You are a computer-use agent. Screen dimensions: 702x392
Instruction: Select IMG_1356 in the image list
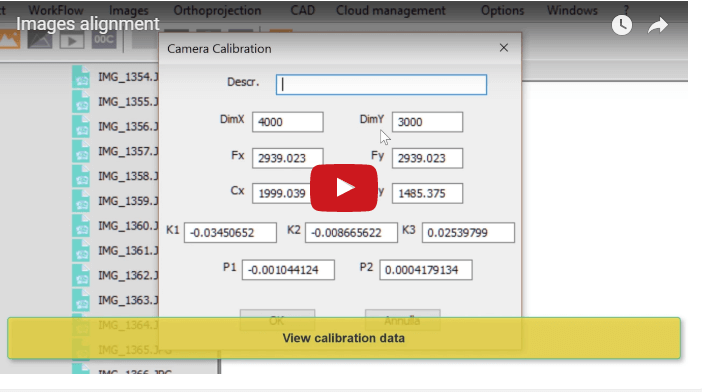pos(115,127)
